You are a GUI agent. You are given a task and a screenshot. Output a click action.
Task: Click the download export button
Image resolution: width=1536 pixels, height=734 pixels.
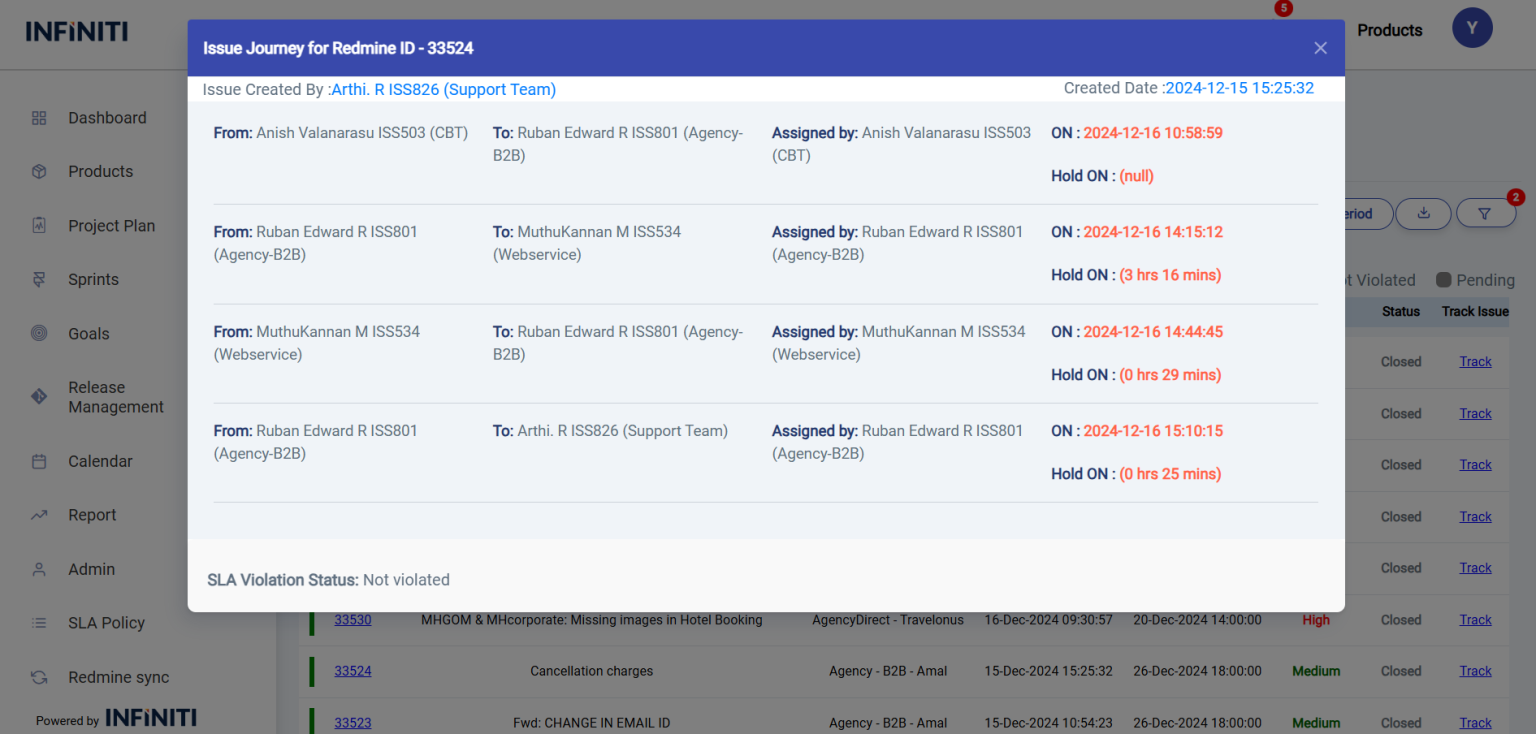pyautogui.click(x=1424, y=213)
